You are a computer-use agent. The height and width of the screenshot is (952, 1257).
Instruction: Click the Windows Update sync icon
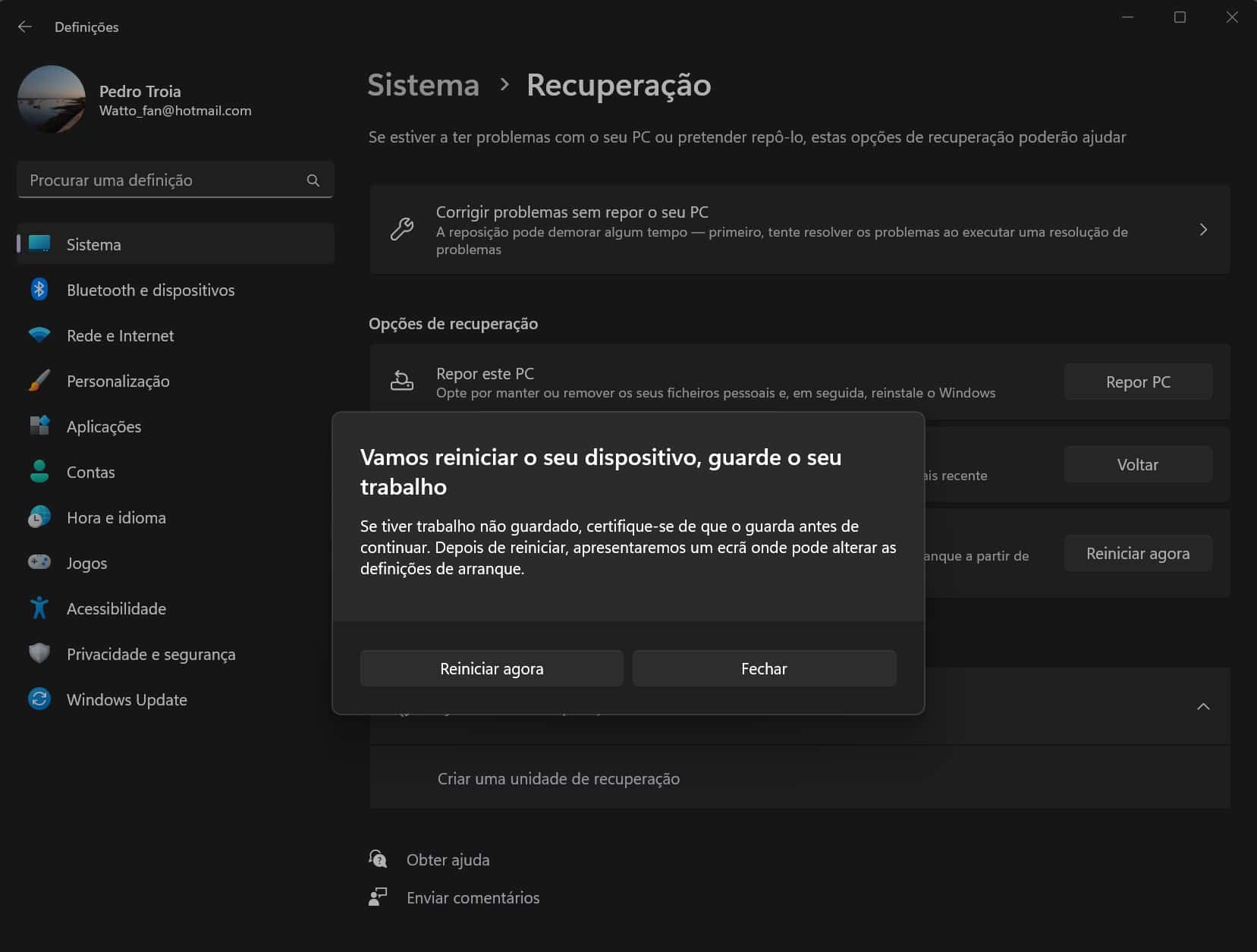point(39,699)
